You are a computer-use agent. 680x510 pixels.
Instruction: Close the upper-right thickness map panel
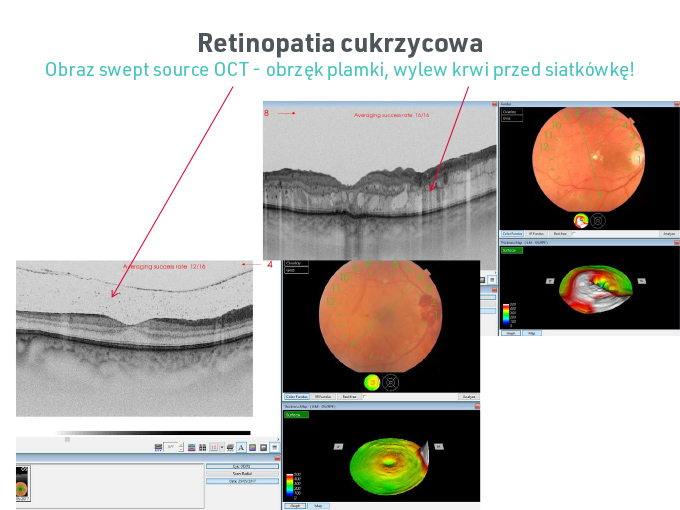click(x=677, y=243)
